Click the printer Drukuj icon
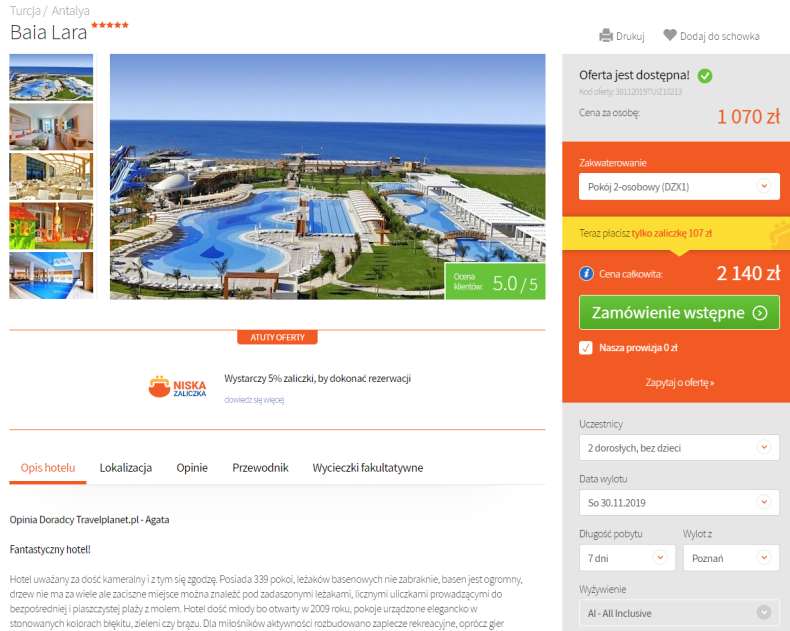 click(606, 36)
